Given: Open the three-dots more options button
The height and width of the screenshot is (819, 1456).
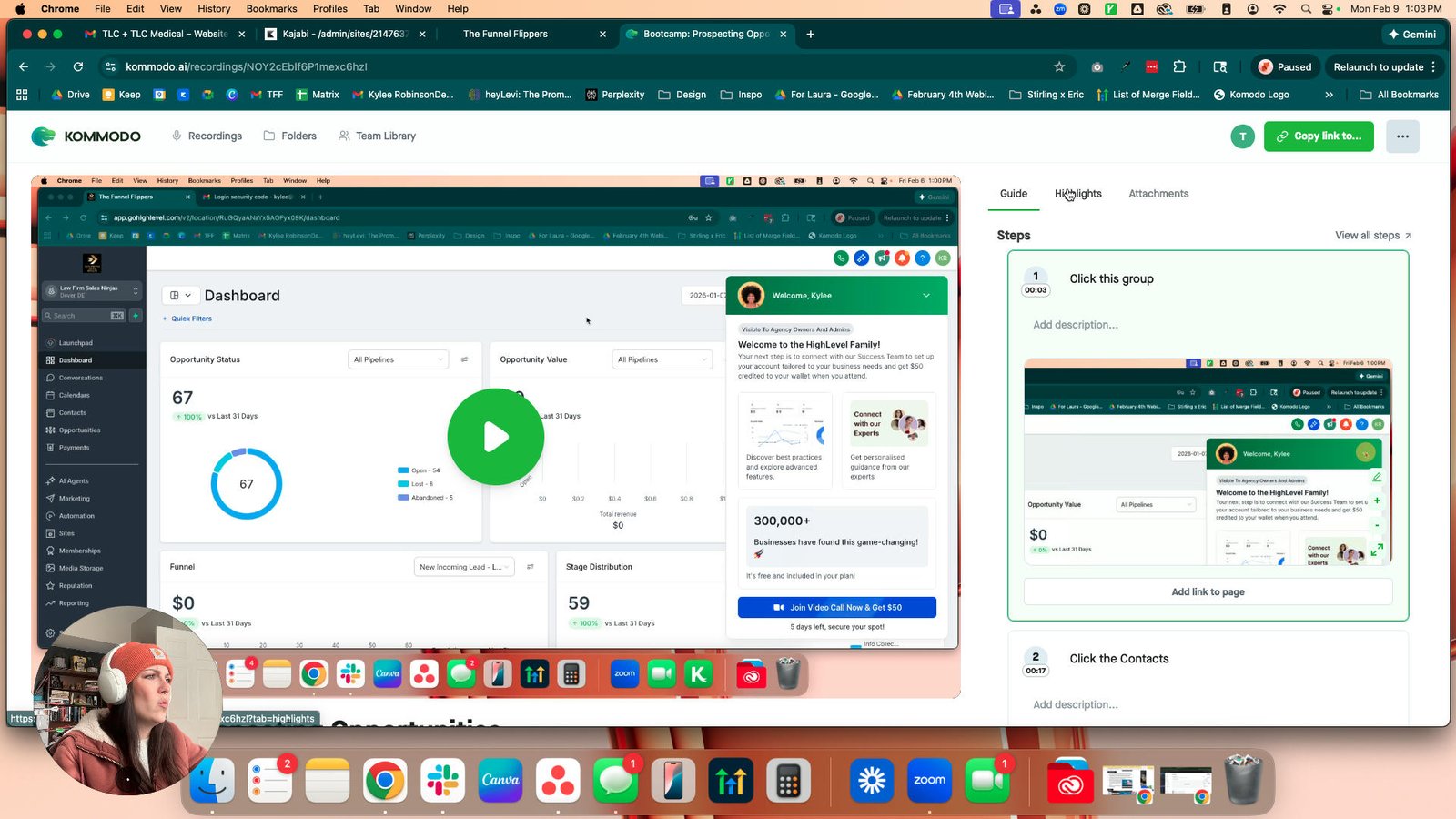Looking at the screenshot, I should pos(1402,136).
